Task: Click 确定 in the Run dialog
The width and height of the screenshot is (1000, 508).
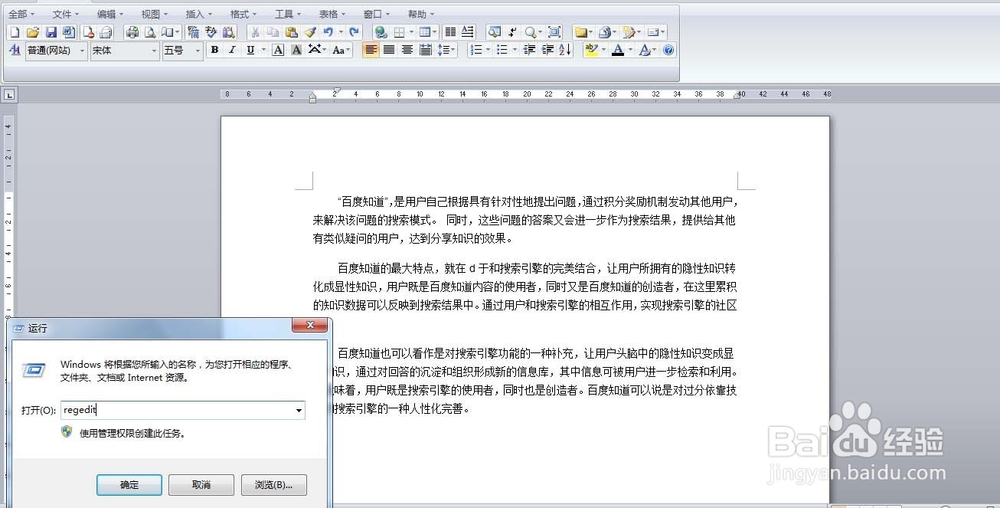Action: tap(129, 485)
